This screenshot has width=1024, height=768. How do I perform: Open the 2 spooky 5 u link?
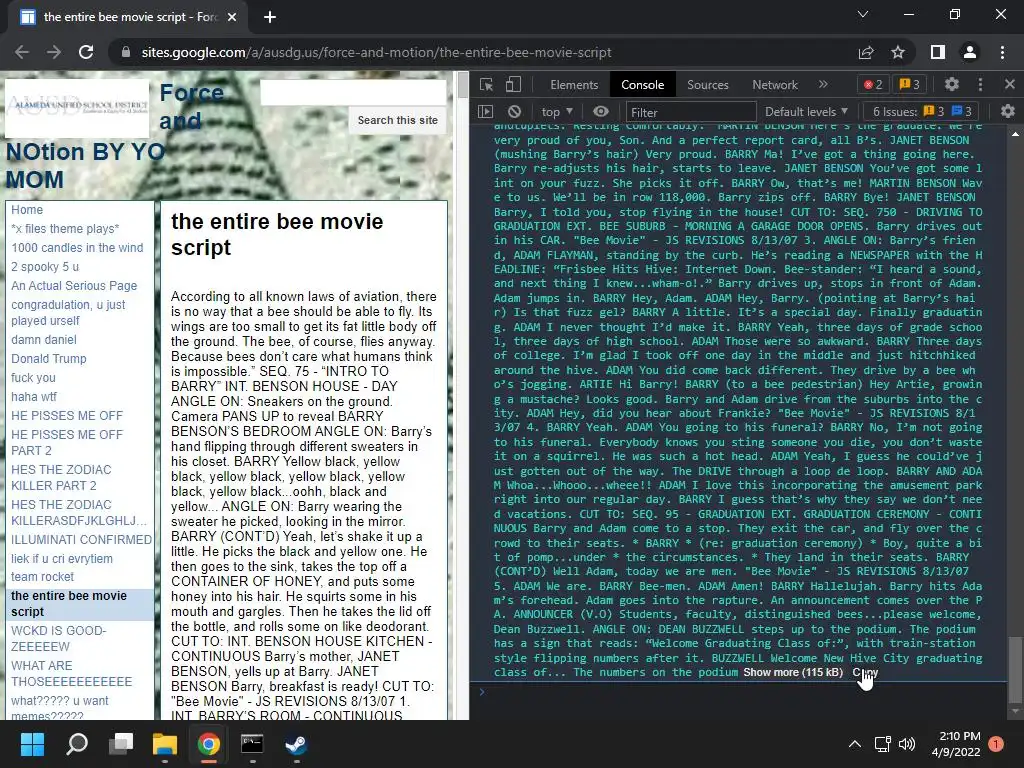45,266
